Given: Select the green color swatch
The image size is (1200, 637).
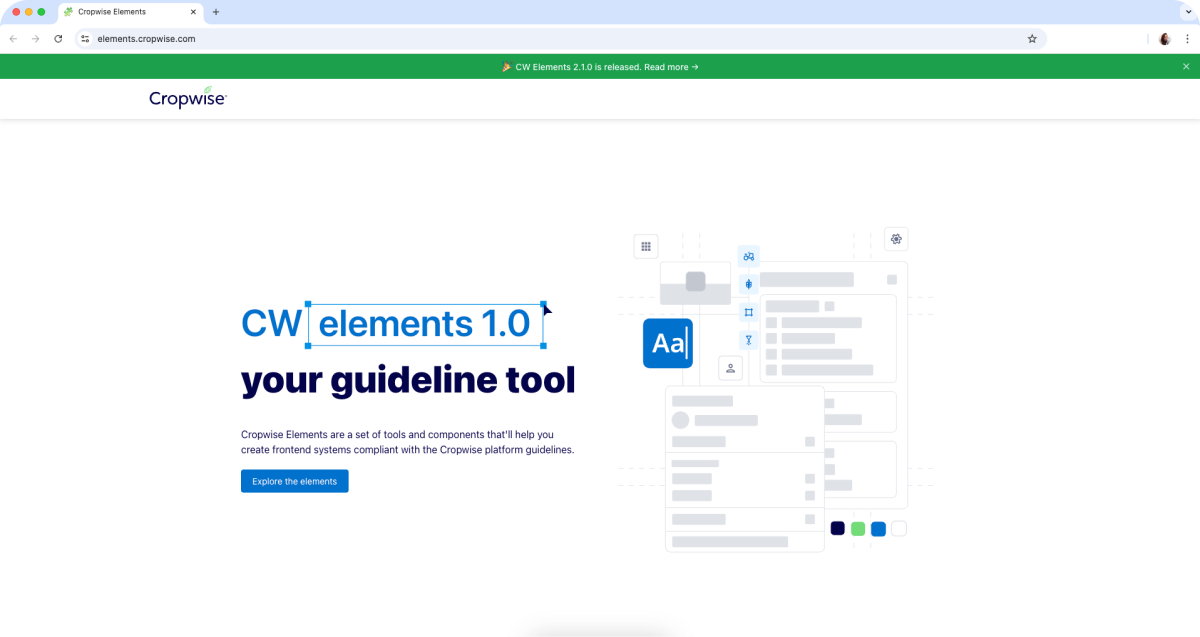Looking at the screenshot, I should click(858, 528).
